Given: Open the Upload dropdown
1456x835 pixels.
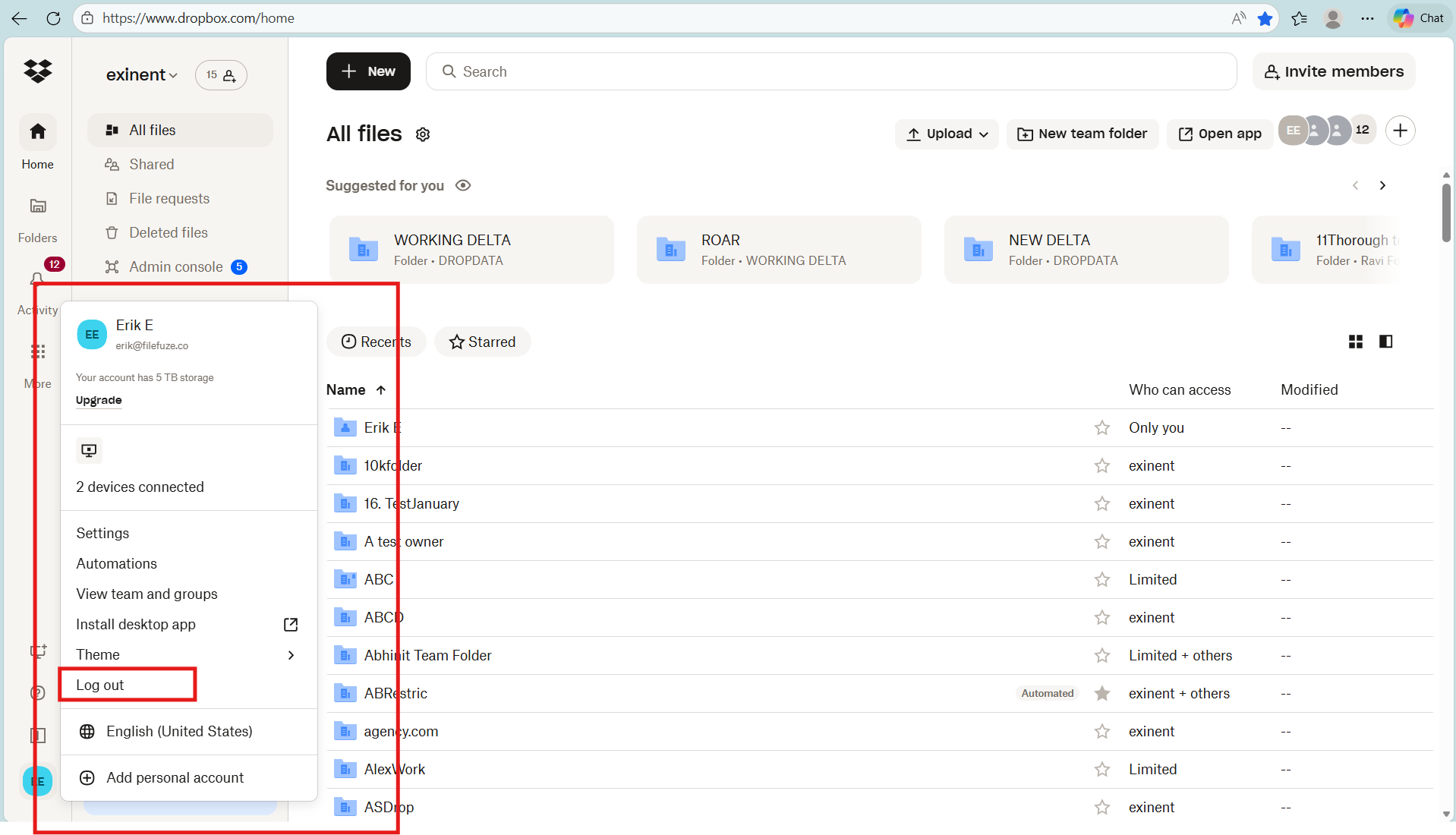Looking at the screenshot, I should click(x=947, y=134).
